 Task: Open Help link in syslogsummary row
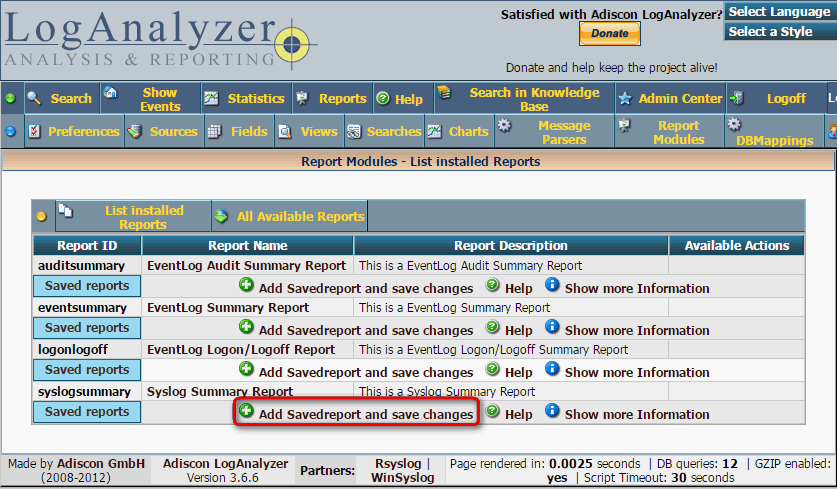518,414
